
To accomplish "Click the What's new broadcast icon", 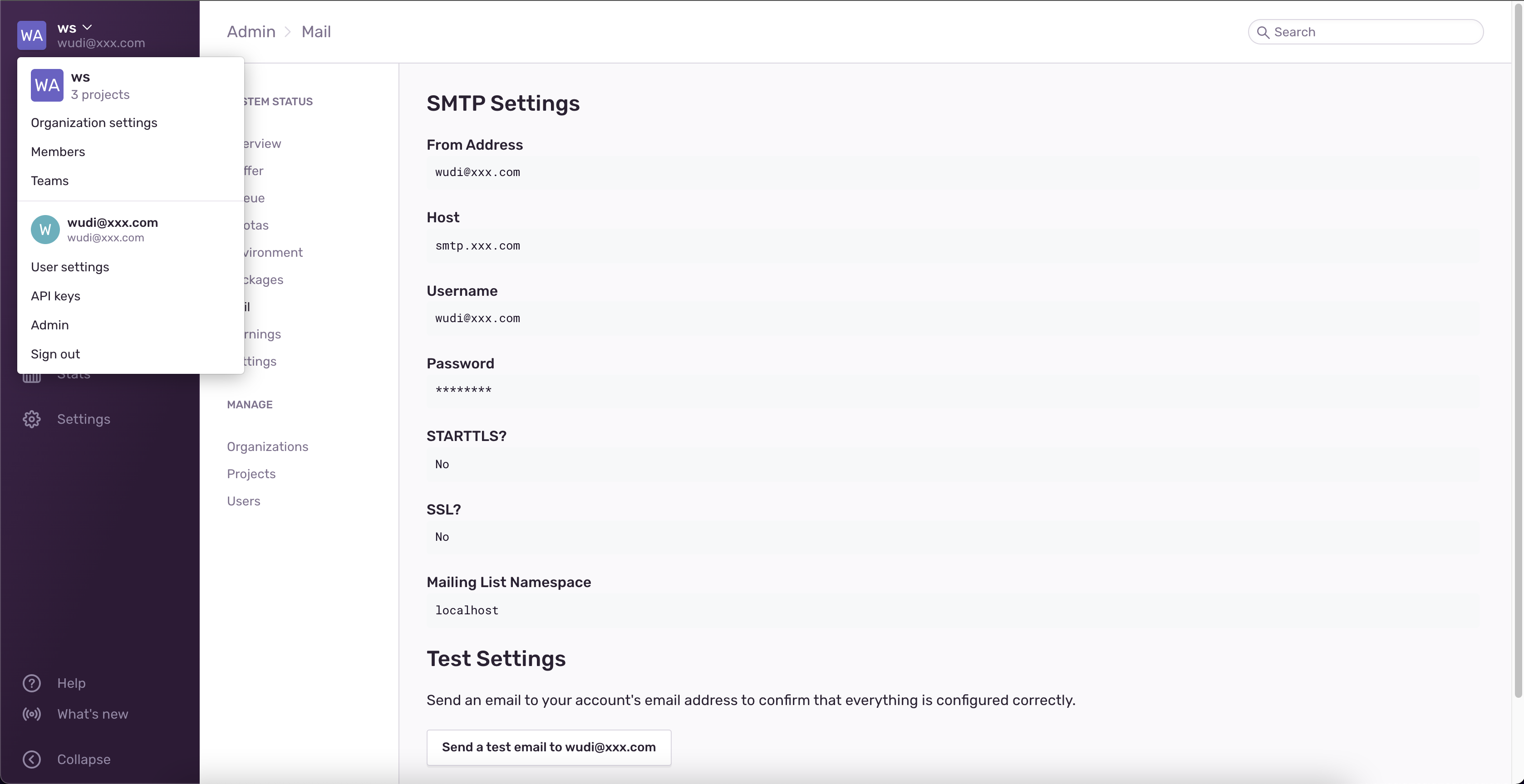I will pyautogui.click(x=32, y=714).
